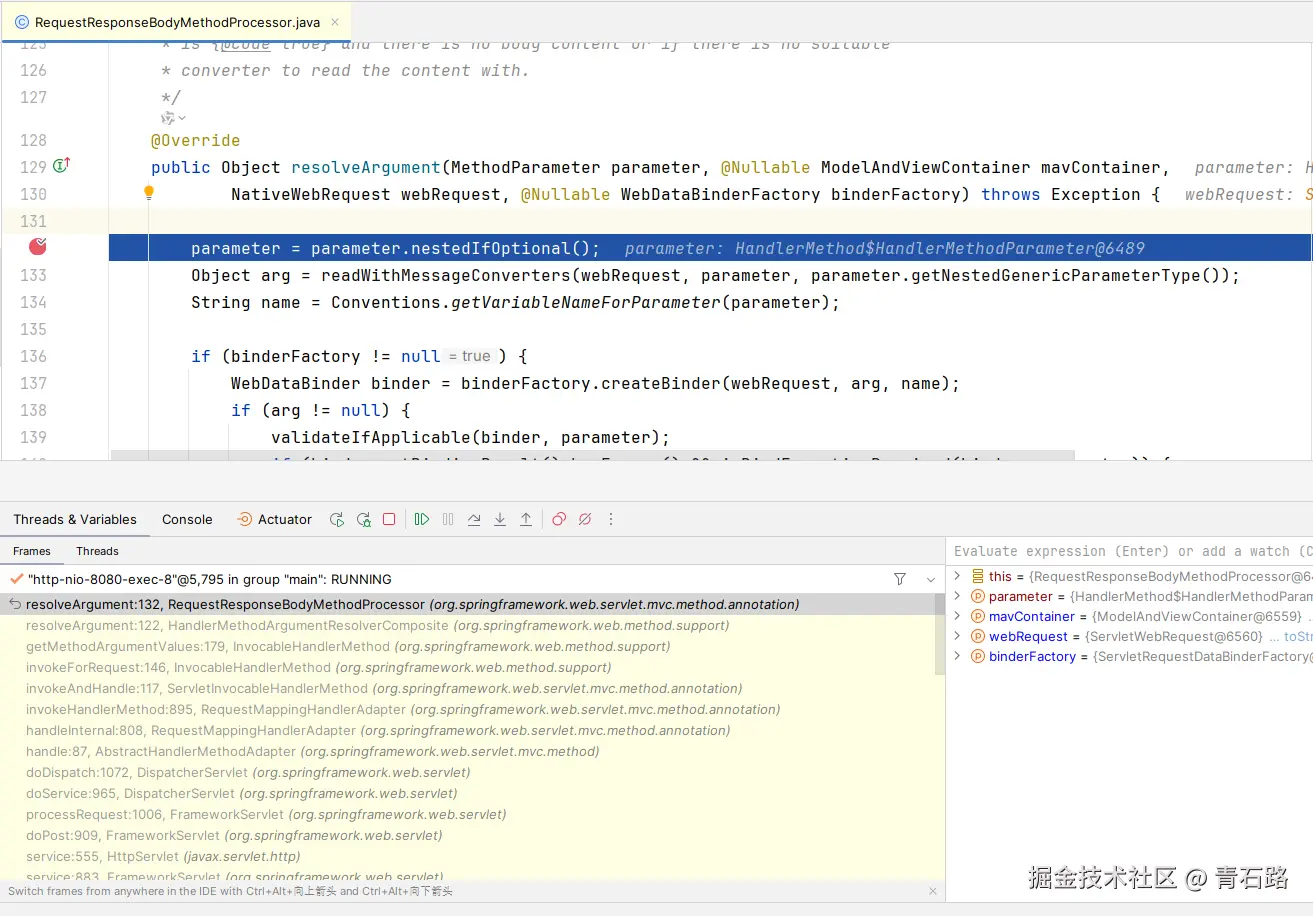Click the overridden method gutter icon at line 129
Image resolution: width=1313 pixels, height=916 pixels.
[61, 166]
